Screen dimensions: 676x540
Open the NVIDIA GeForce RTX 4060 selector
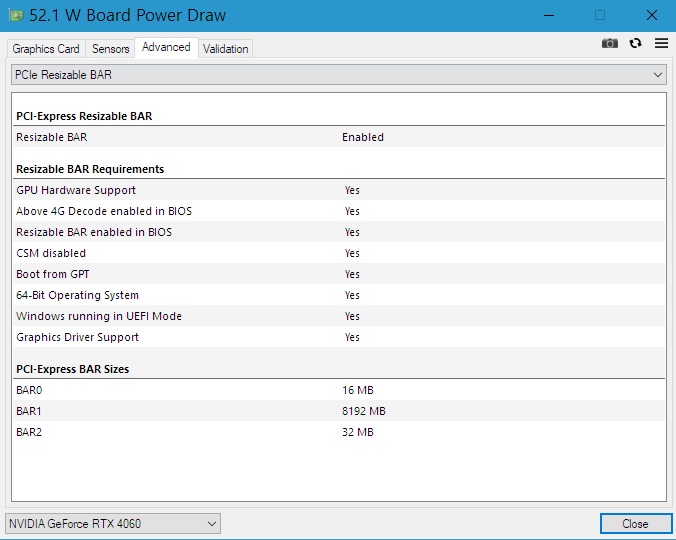point(113,523)
